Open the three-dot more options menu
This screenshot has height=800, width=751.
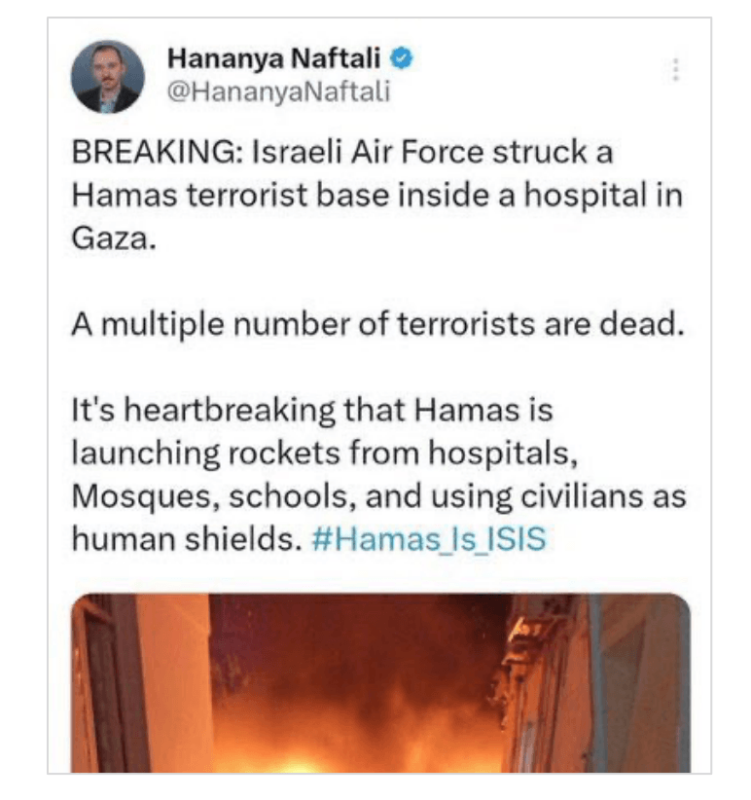click(x=676, y=69)
